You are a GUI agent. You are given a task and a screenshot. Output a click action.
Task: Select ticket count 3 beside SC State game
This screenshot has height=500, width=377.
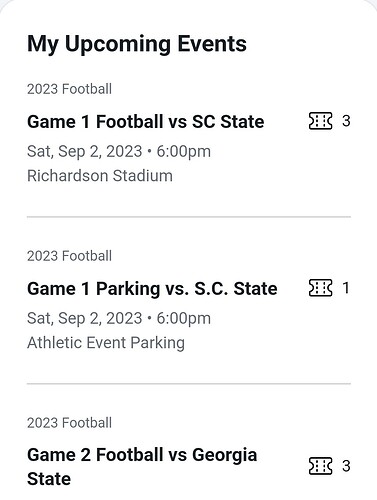coord(346,121)
